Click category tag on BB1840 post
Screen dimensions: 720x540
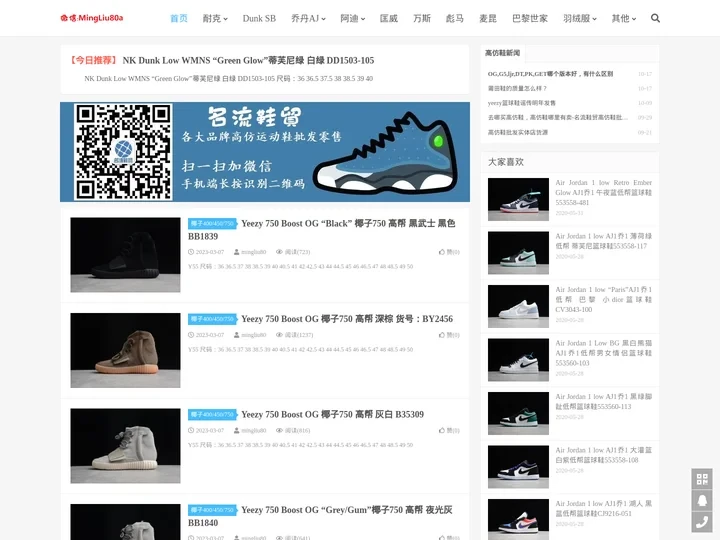pos(212,510)
